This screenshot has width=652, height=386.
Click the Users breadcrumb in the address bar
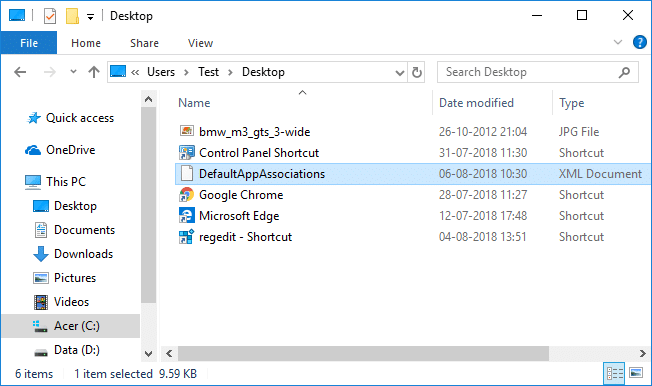(x=161, y=72)
